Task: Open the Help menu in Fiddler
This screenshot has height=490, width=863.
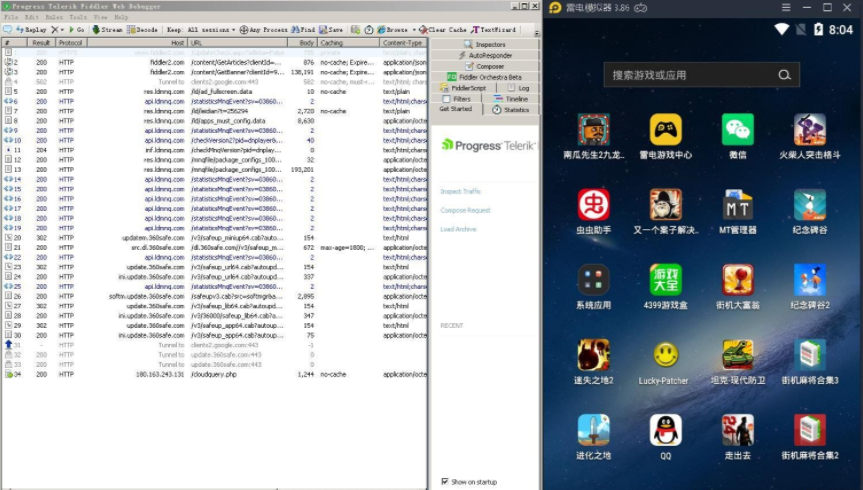Action: tap(121, 17)
